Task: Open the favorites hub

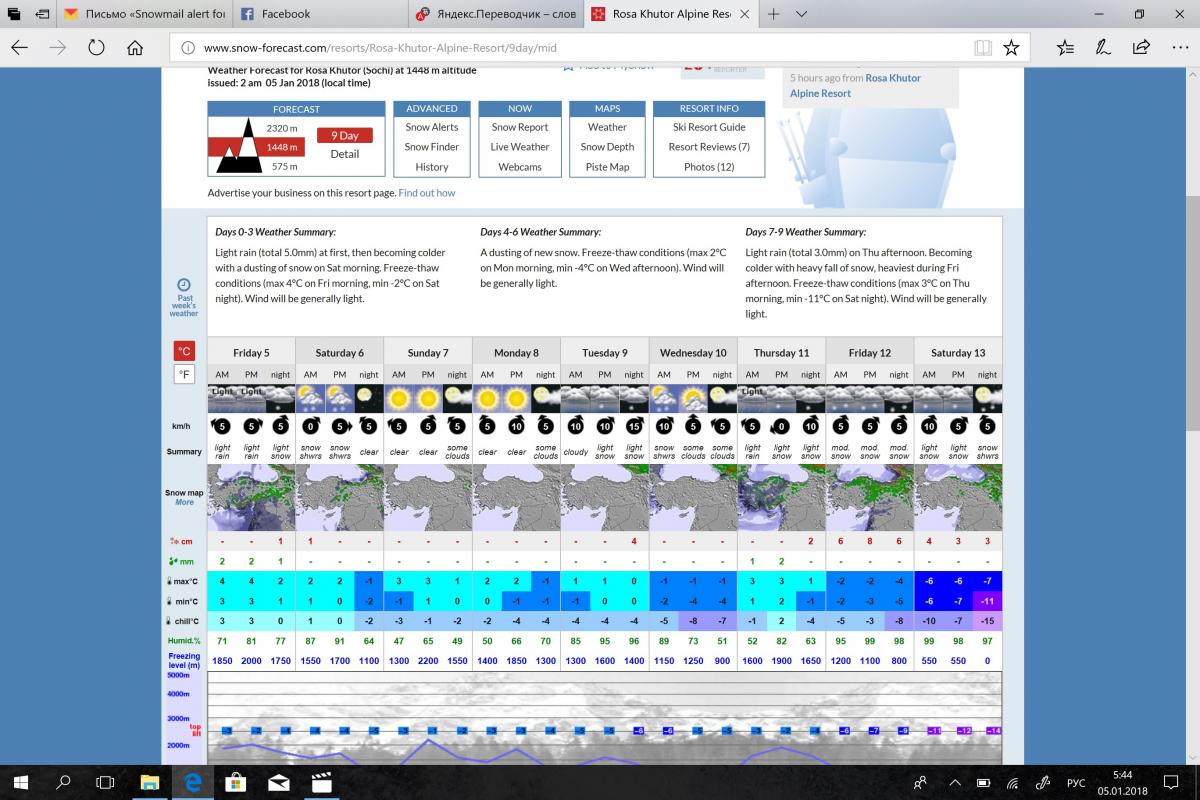Action: [1065, 47]
